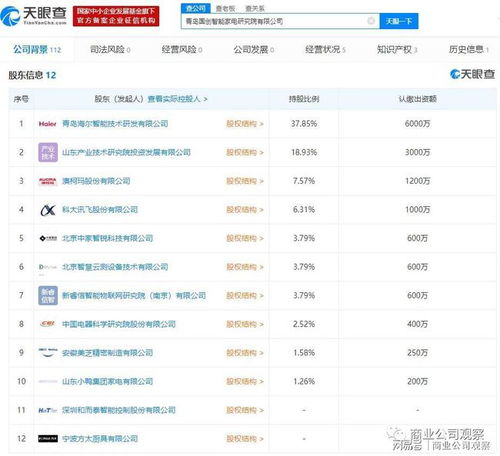
Task: Click the 山东小鸭集团 logo in row 10
Action: [x=48, y=381]
